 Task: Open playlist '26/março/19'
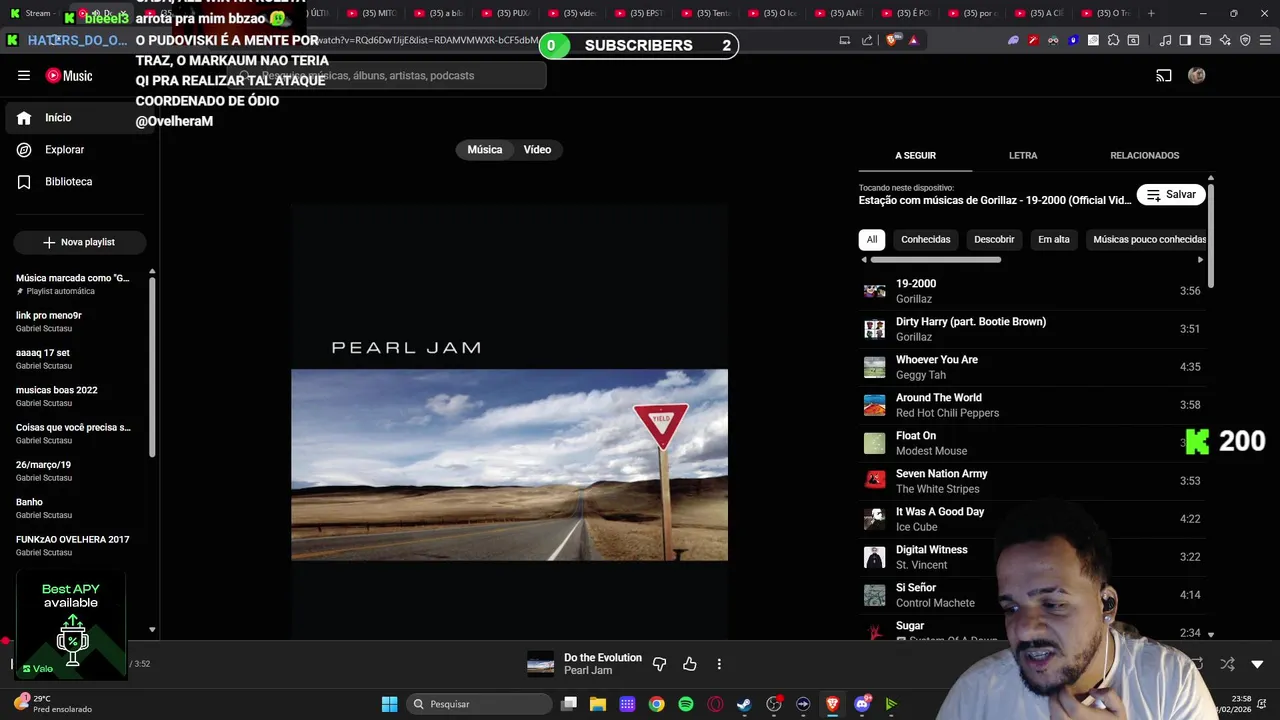point(74,471)
